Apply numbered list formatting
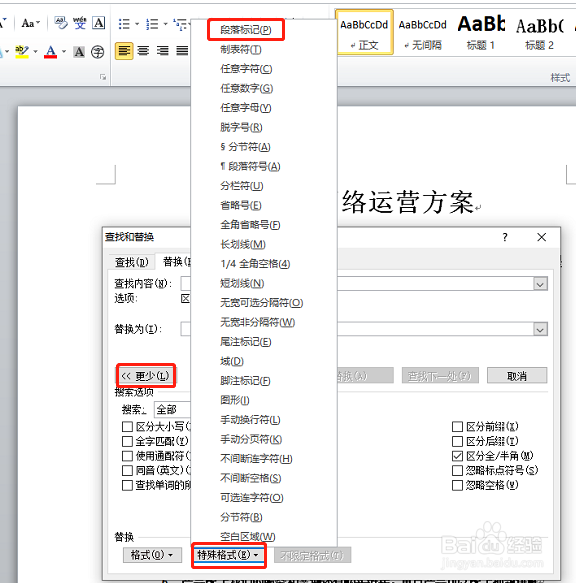The image size is (576, 583). 152,24
